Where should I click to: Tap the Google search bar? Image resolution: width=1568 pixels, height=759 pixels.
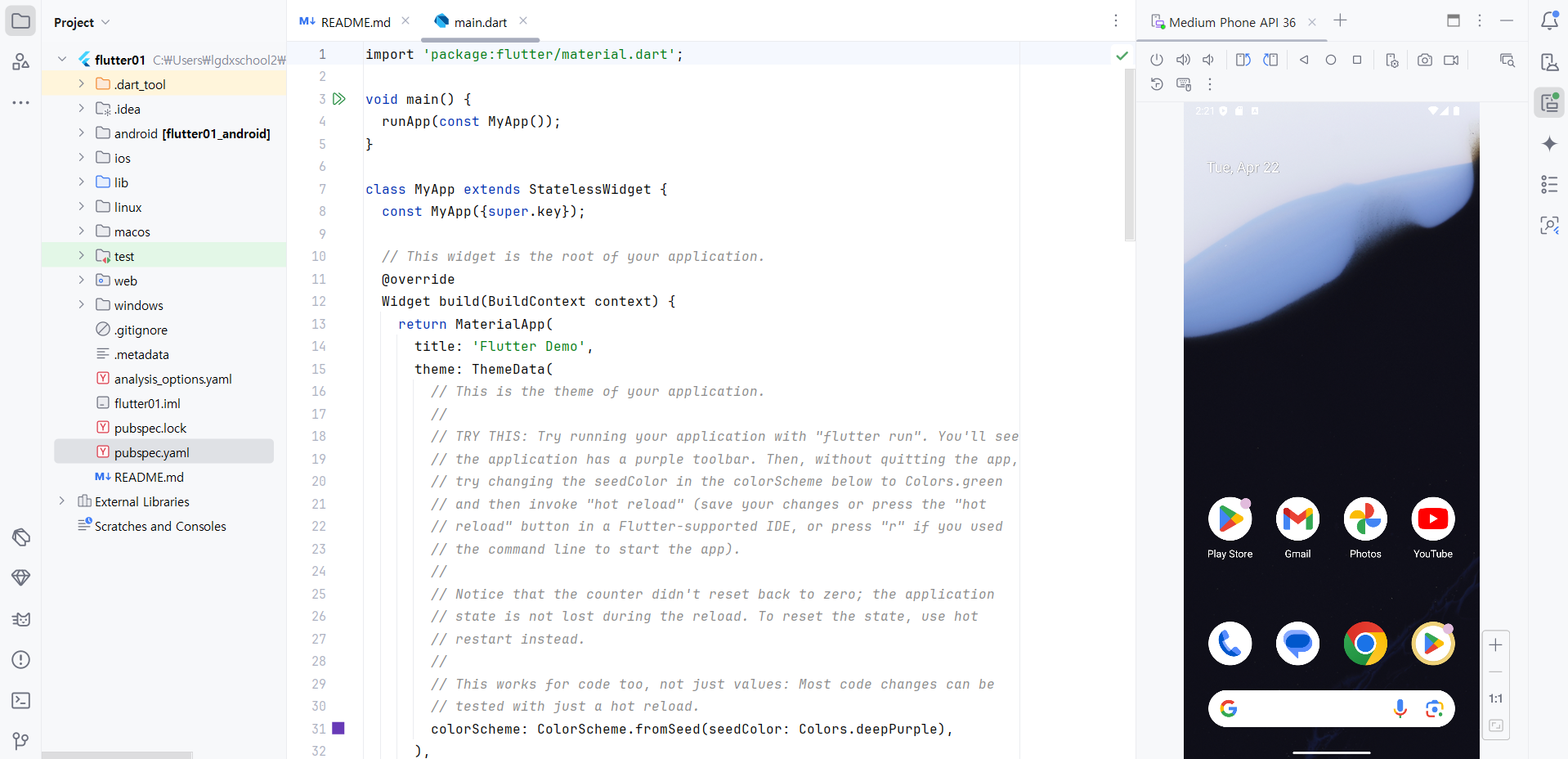coord(1331,708)
